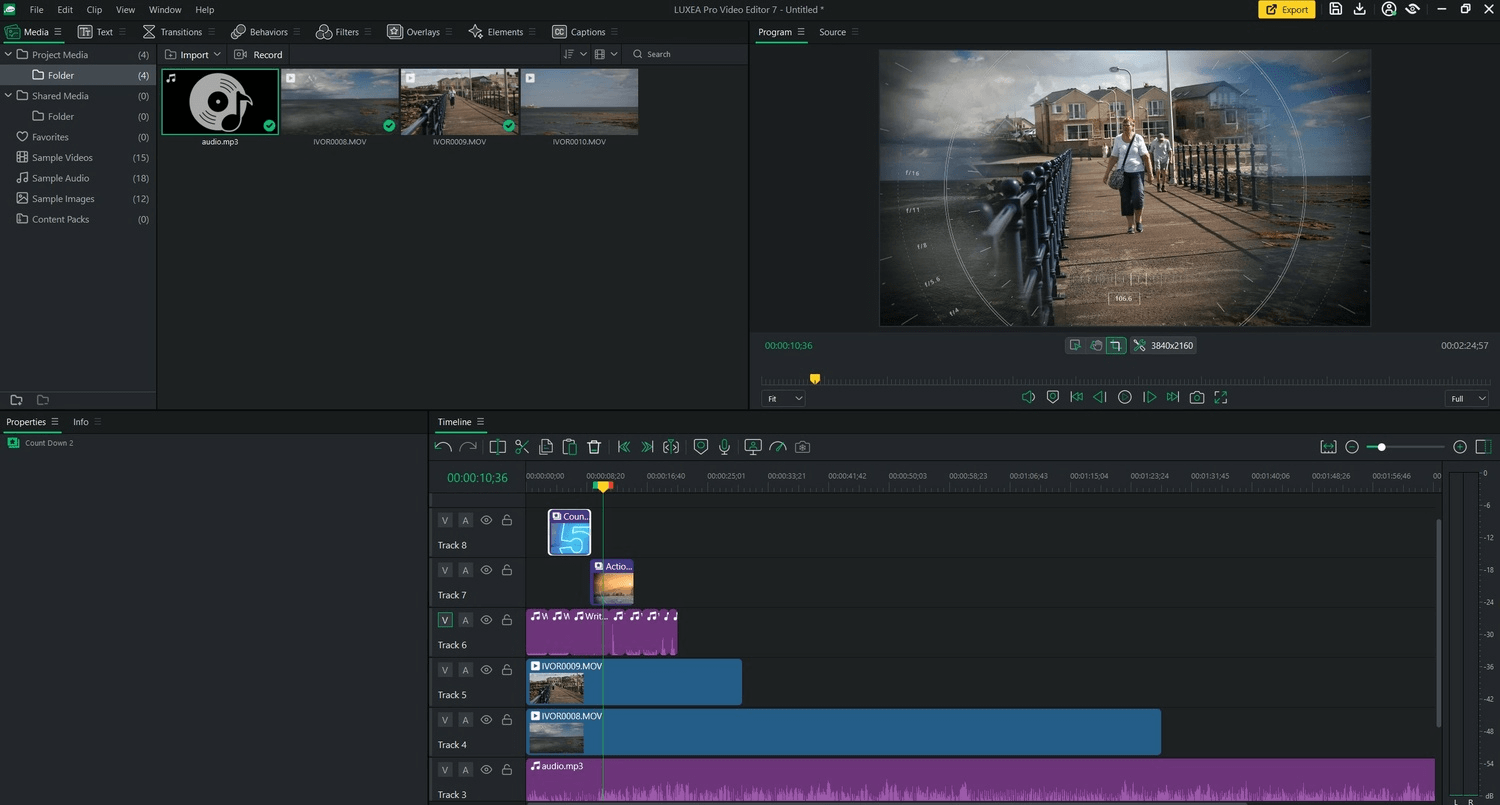Hide Track 5 using its eye toggle
Image resolution: width=1500 pixels, height=805 pixels.
(486, 669)
